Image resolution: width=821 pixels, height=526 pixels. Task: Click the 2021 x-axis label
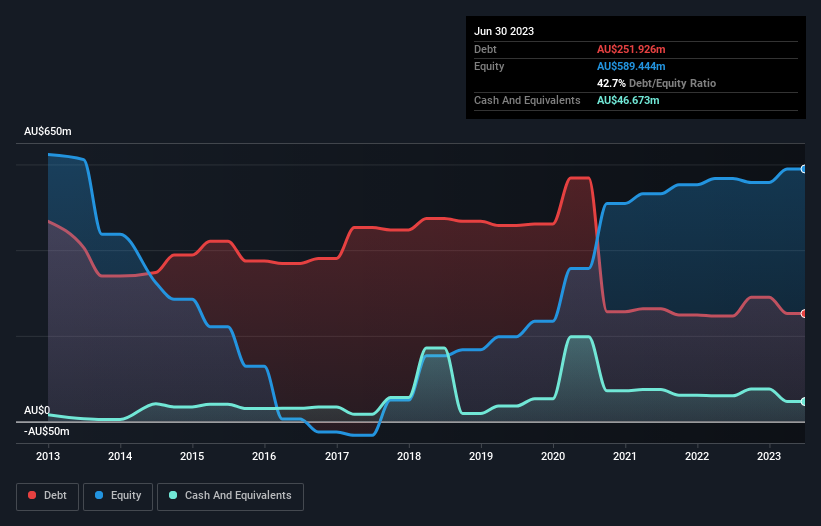(625, 456)
